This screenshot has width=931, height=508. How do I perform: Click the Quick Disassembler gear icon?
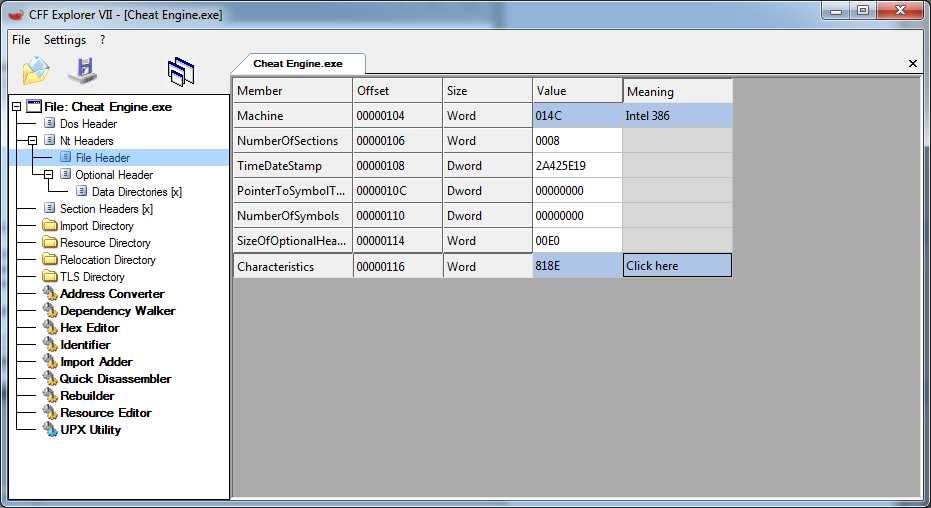click(50, 378)
